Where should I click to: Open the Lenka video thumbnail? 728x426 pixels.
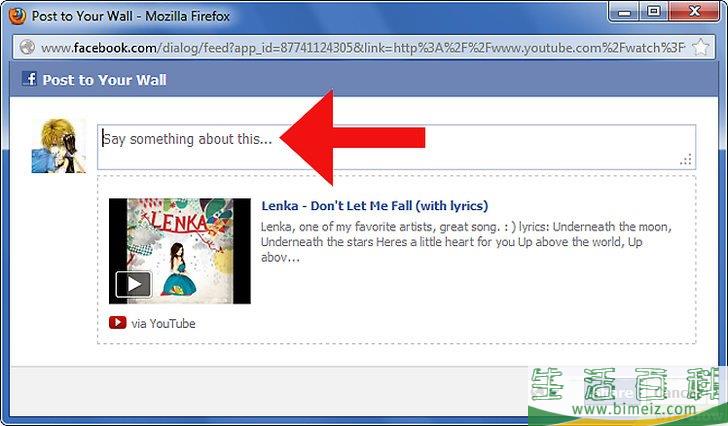pos(180,251)
